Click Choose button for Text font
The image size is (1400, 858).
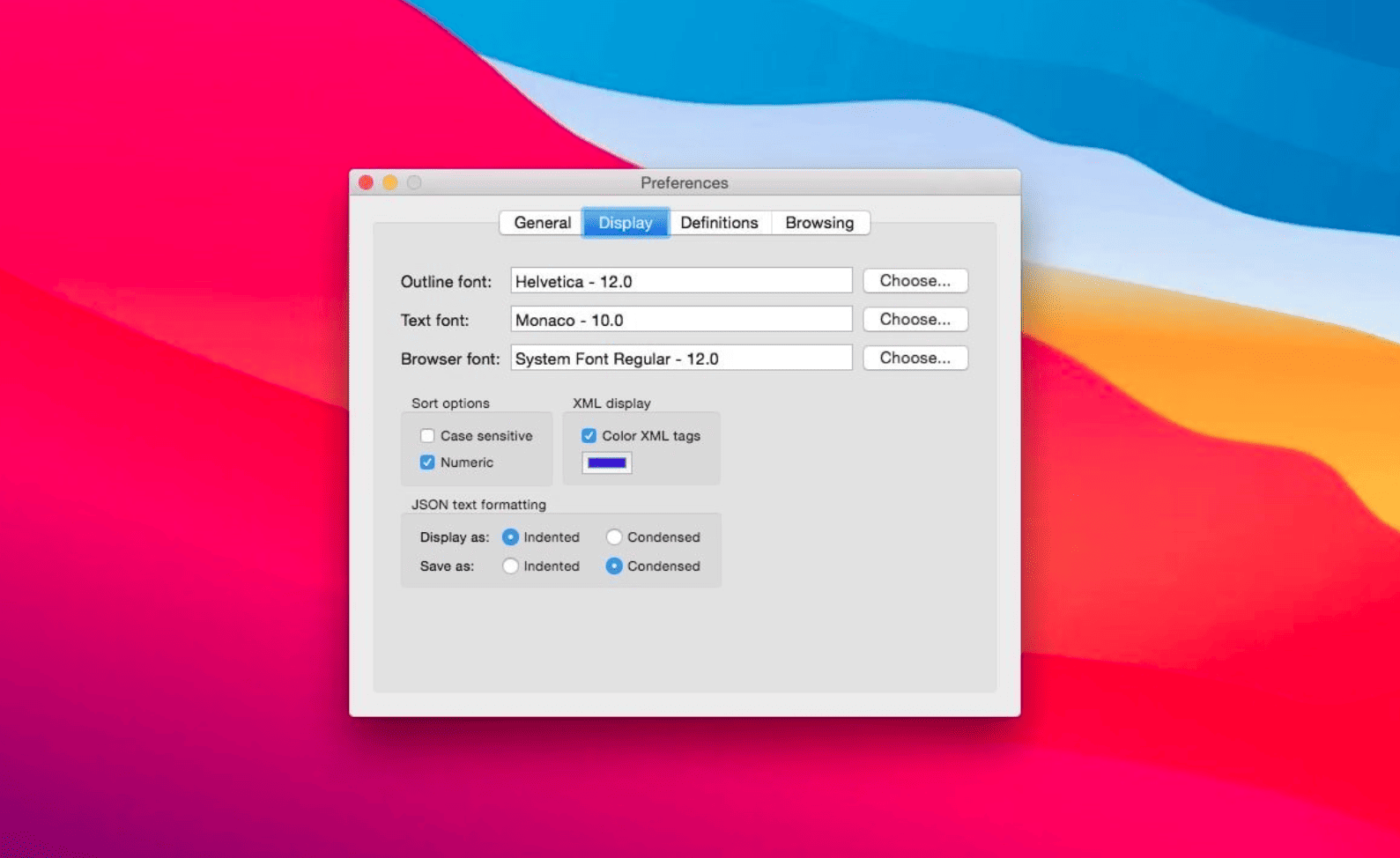point(915,320)
